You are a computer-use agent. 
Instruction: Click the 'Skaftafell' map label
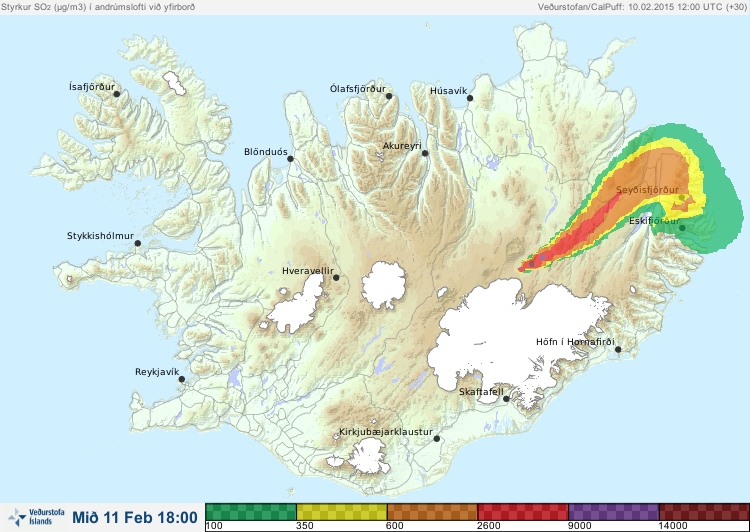click(x=481, y=392)
